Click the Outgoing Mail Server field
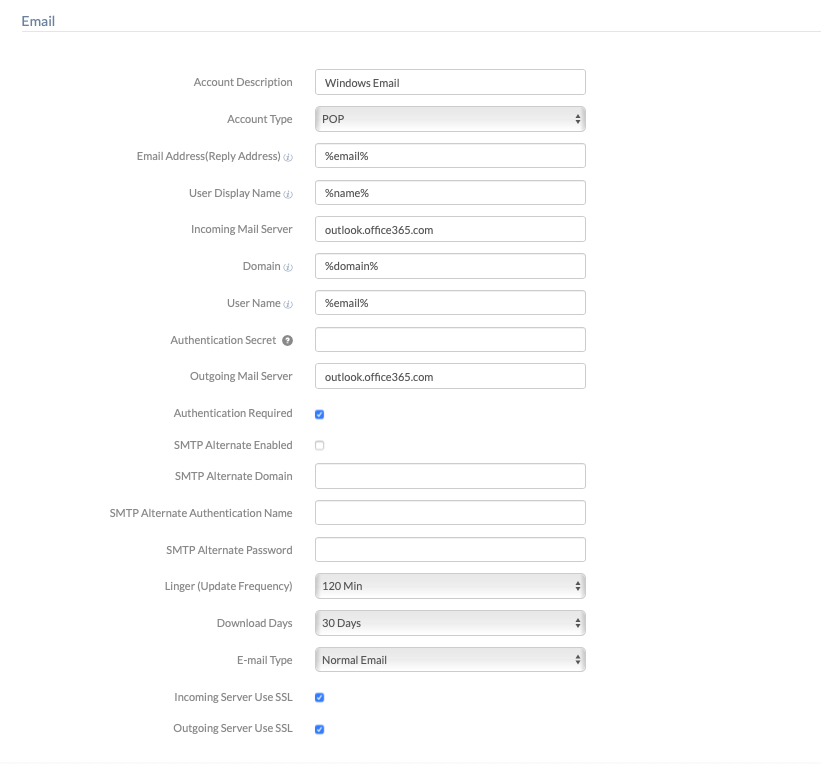The image size is (821, 764). [x=450, y=377]
